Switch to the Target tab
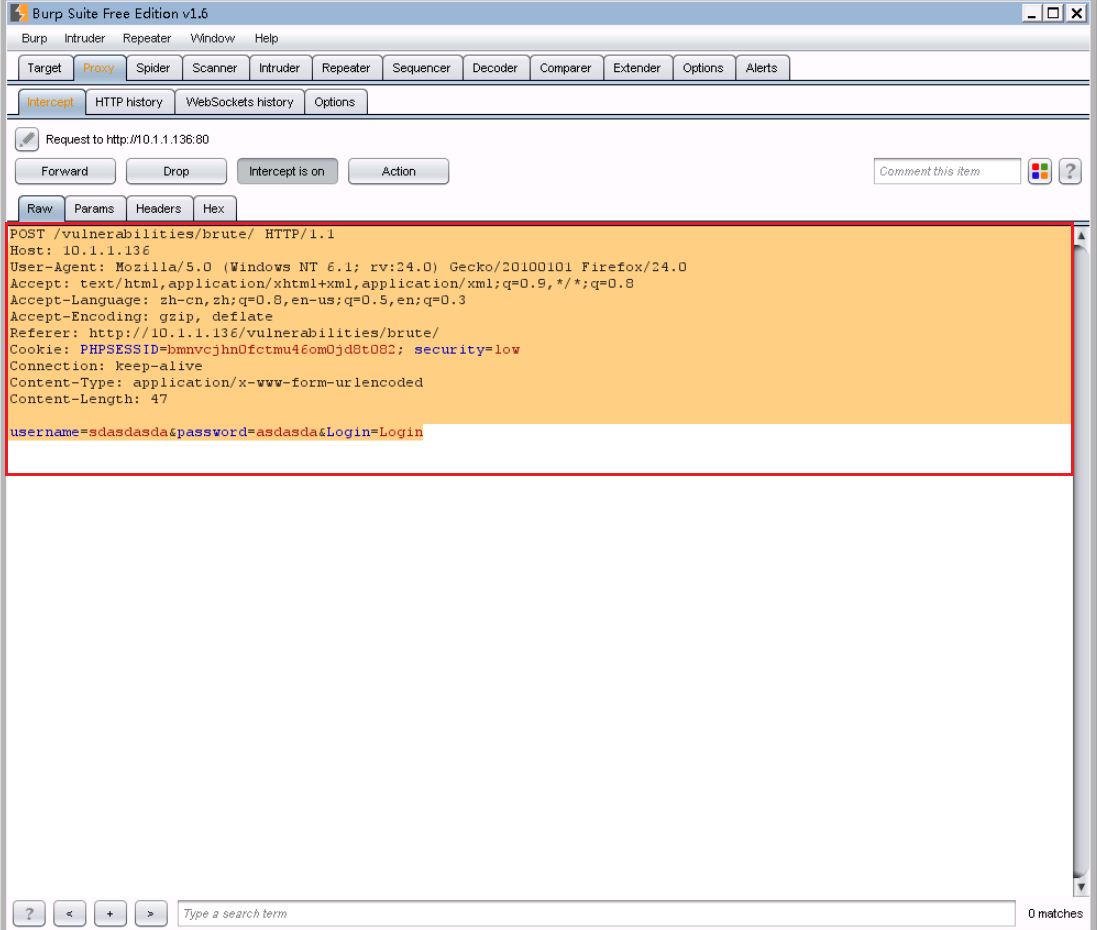The height and width of the screenshot is (930, 1097). point(45,68)
